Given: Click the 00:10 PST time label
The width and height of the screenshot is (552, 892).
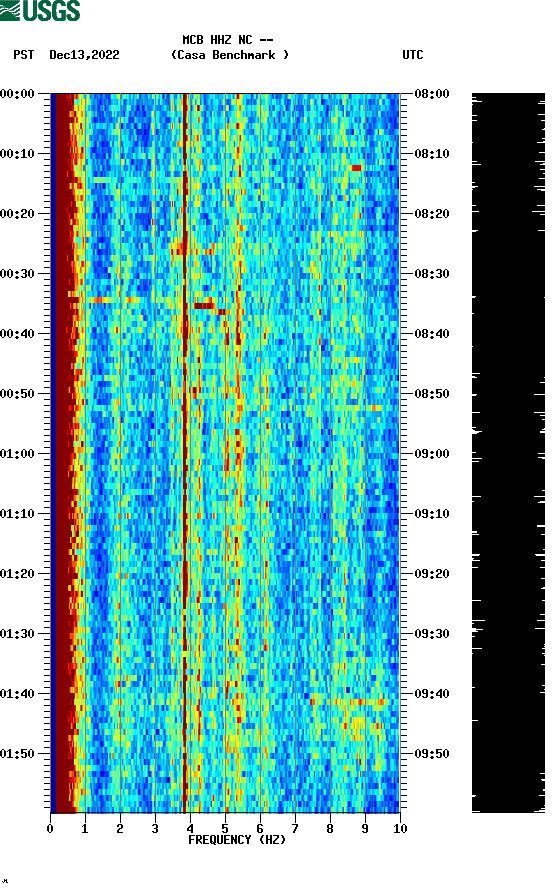Looking at the screenshot, I should click(17, 154).
